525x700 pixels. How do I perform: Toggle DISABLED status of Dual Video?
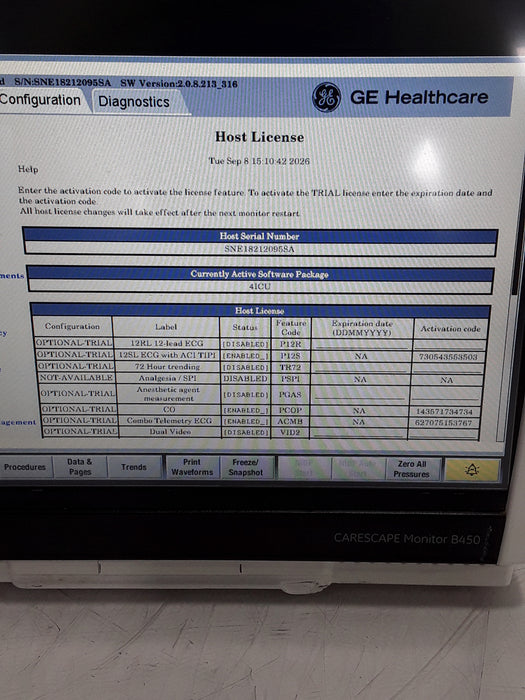[x=246, y=432]
